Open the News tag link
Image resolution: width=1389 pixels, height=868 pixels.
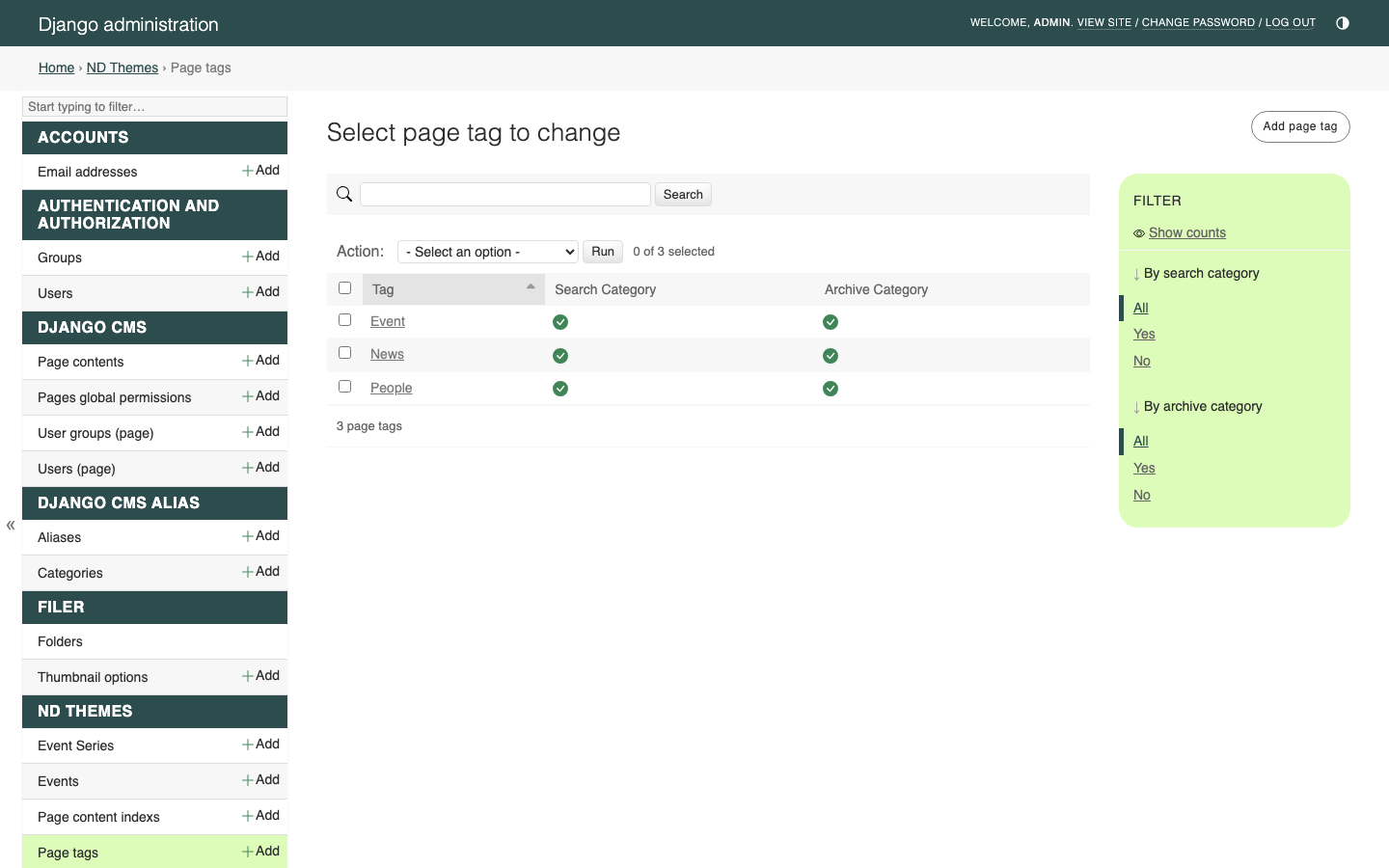[387, 354]
